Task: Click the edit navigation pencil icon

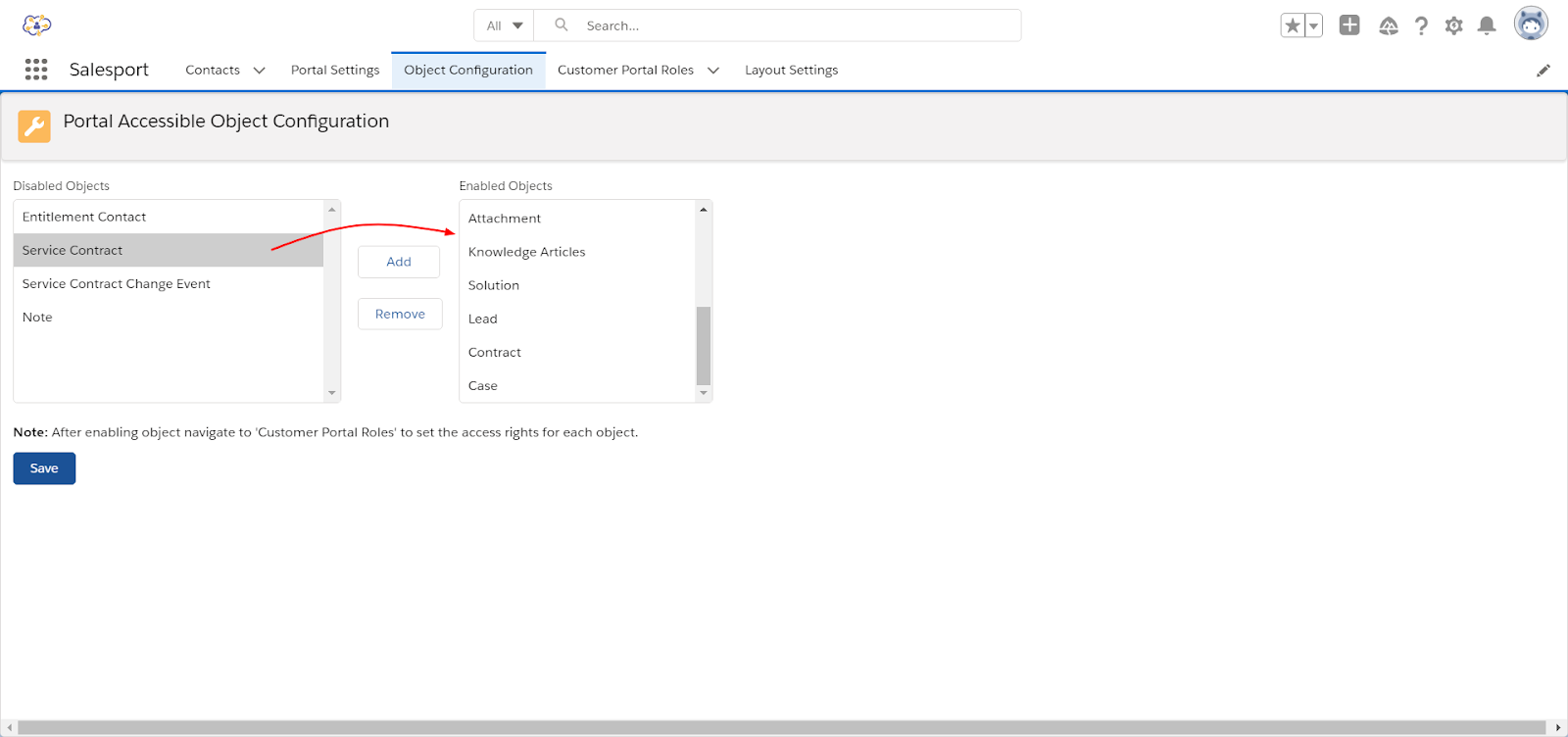Action: point(1543,71)
